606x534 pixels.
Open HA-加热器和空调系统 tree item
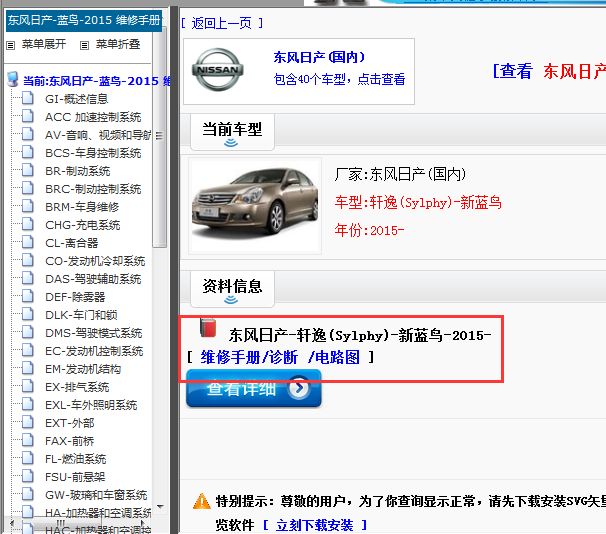tap(98, 513)
